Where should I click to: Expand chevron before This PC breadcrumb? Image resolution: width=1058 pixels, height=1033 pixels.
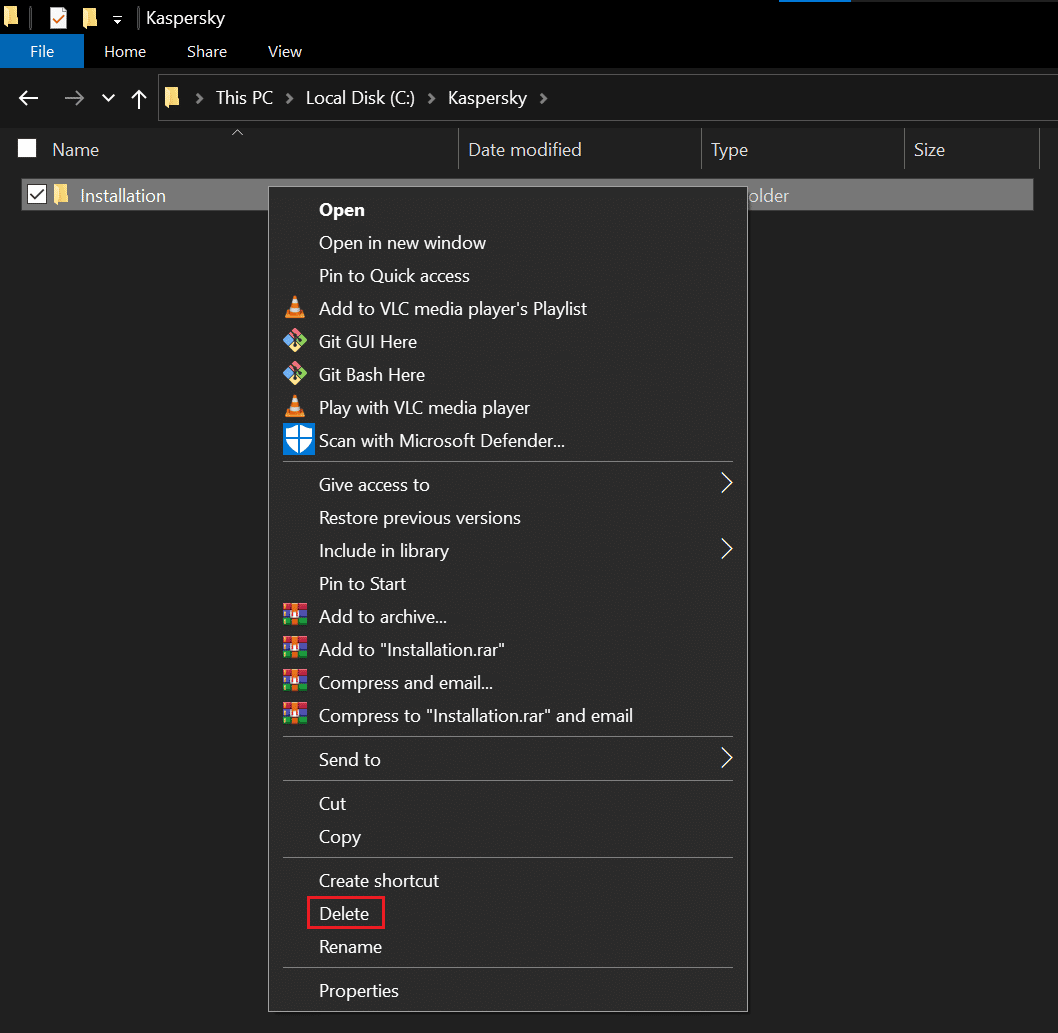tap(199, 99)
